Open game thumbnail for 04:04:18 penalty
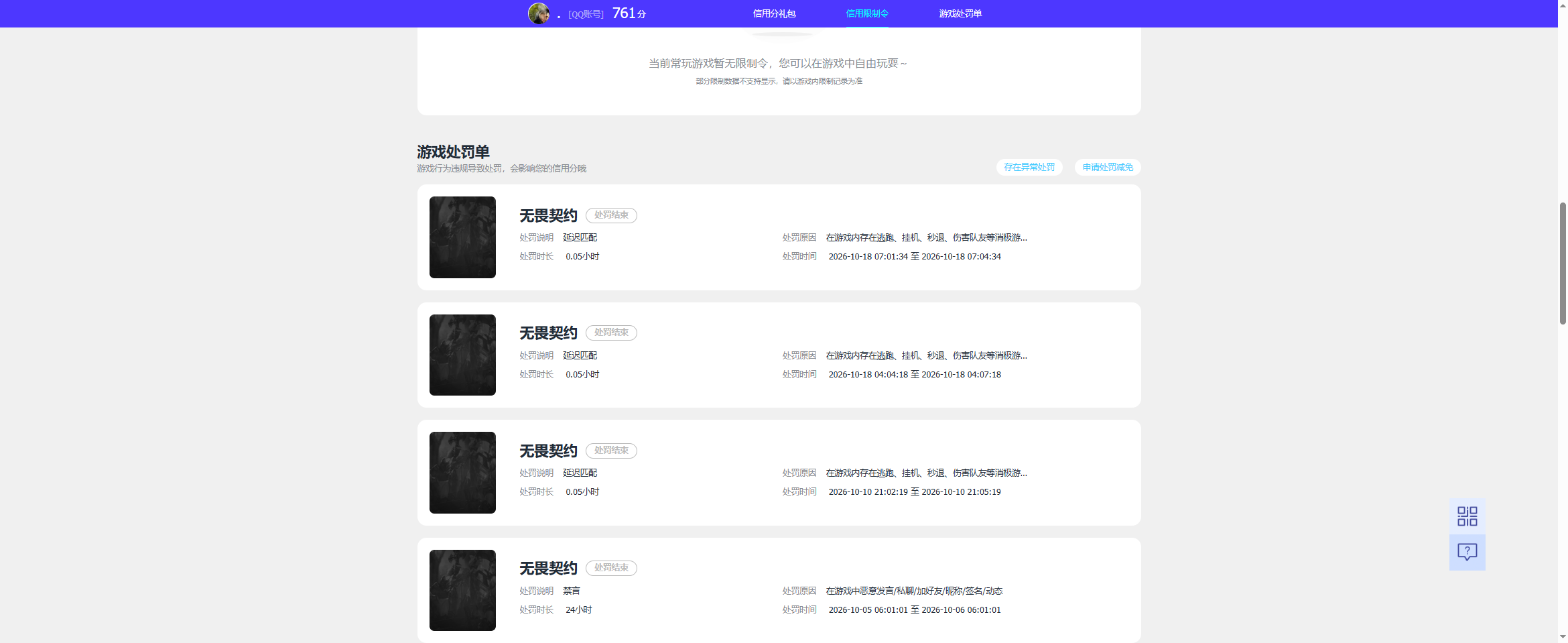This screenshot has height=643, width=1568. 462,355
